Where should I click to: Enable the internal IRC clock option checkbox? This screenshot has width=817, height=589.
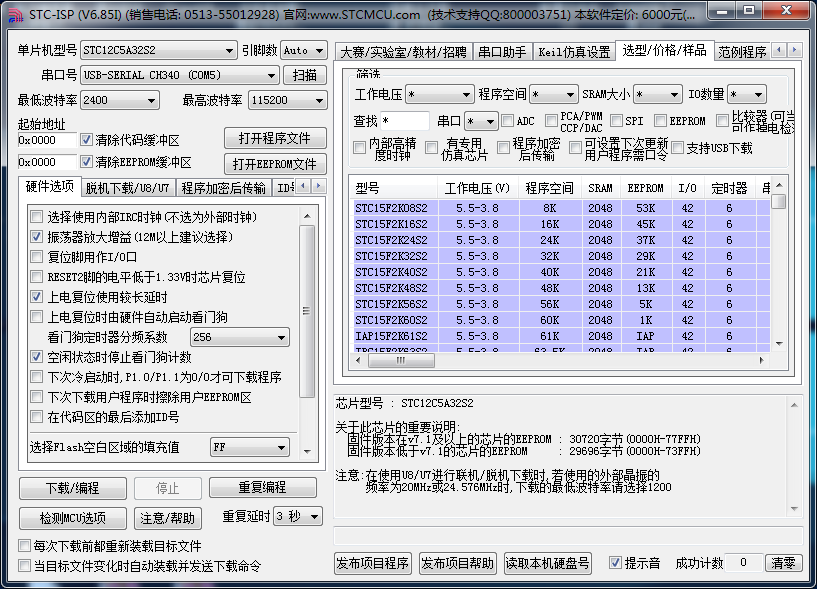[x=37, y=217]
